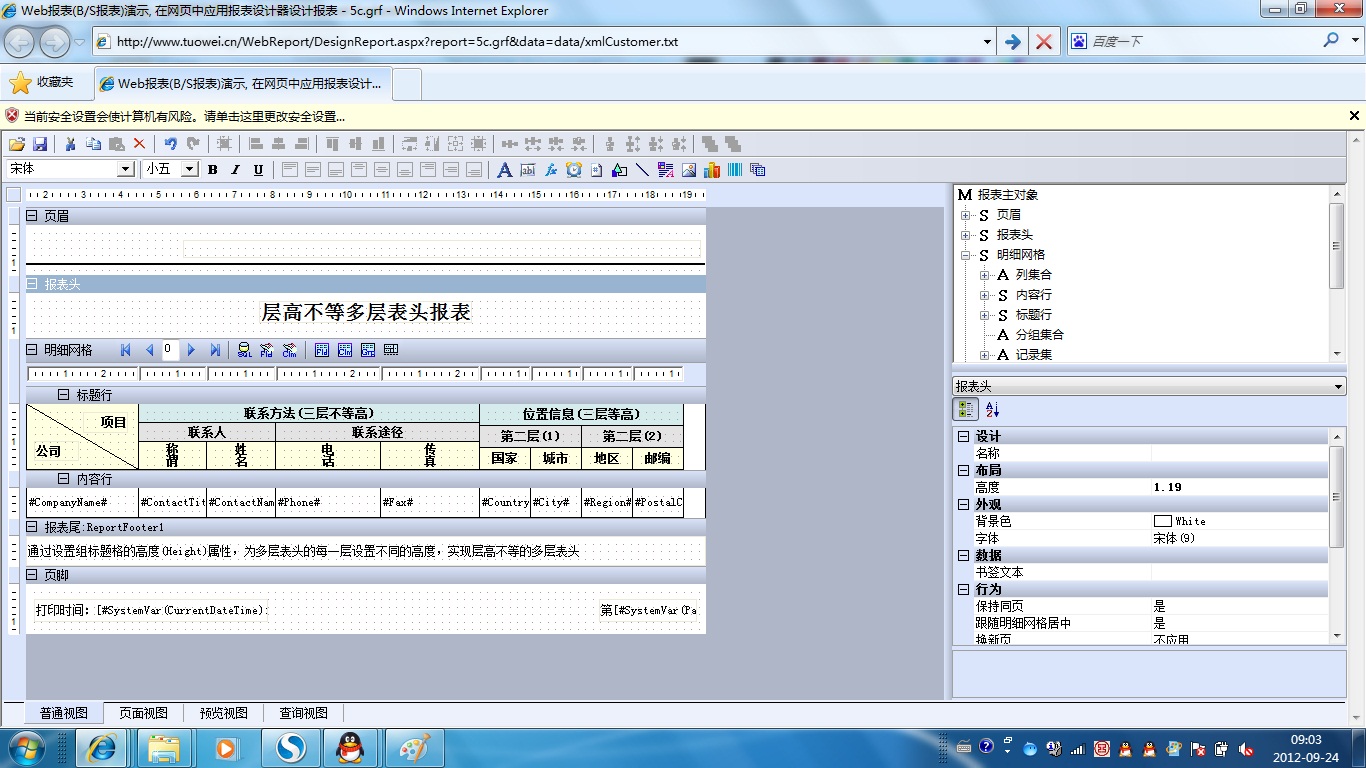Insert a chart using the chart icon

tap(712, 170)
